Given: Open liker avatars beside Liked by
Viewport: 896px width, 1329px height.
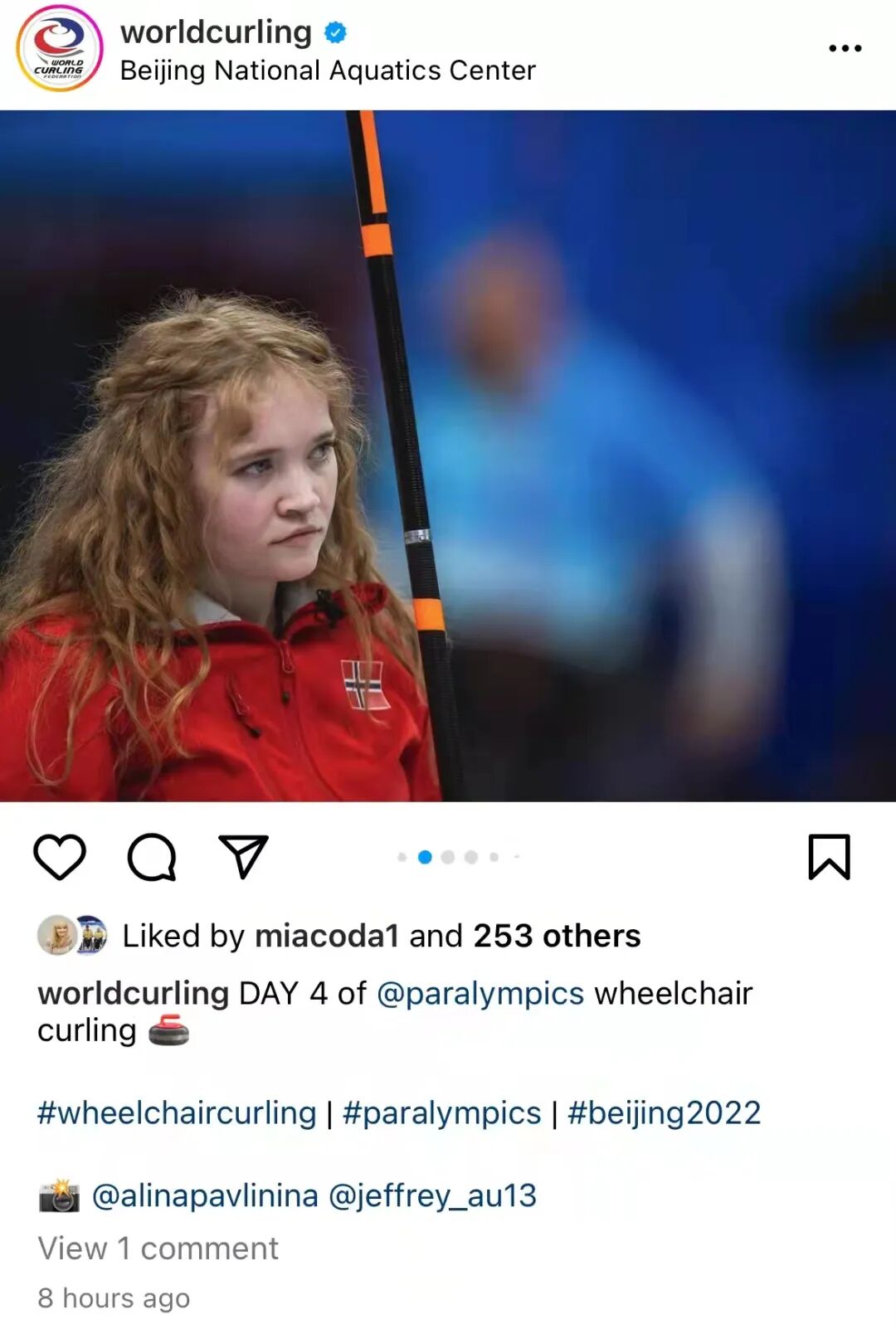Looking at the screenshot, I should coord(73,935).
